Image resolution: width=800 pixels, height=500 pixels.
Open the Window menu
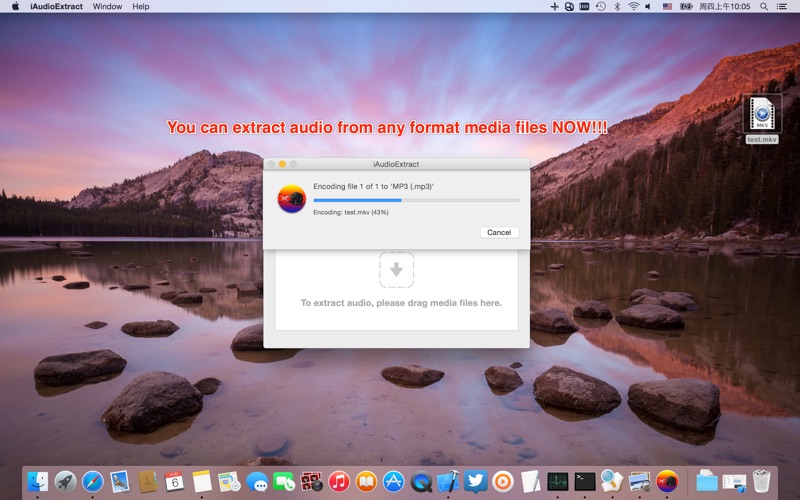pyautogui.click(x=107, y=6)
